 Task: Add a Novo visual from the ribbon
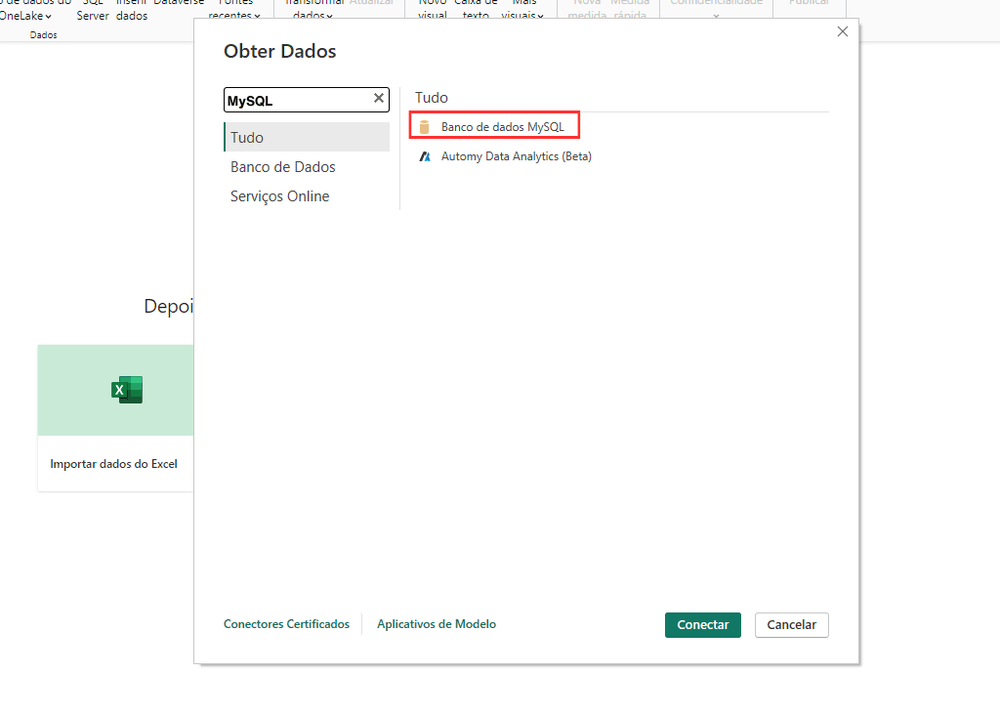[432, 10]
